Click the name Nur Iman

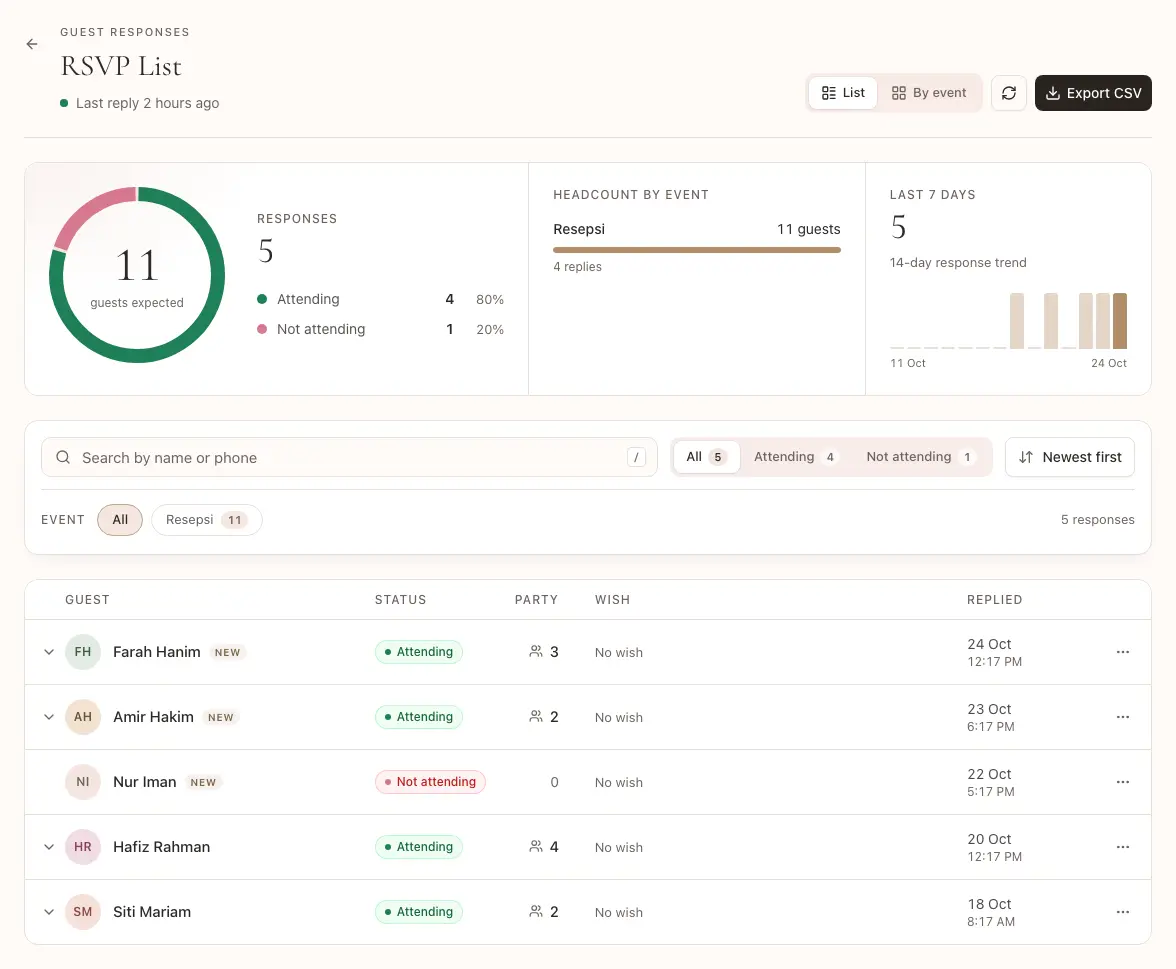coord(145,782)
